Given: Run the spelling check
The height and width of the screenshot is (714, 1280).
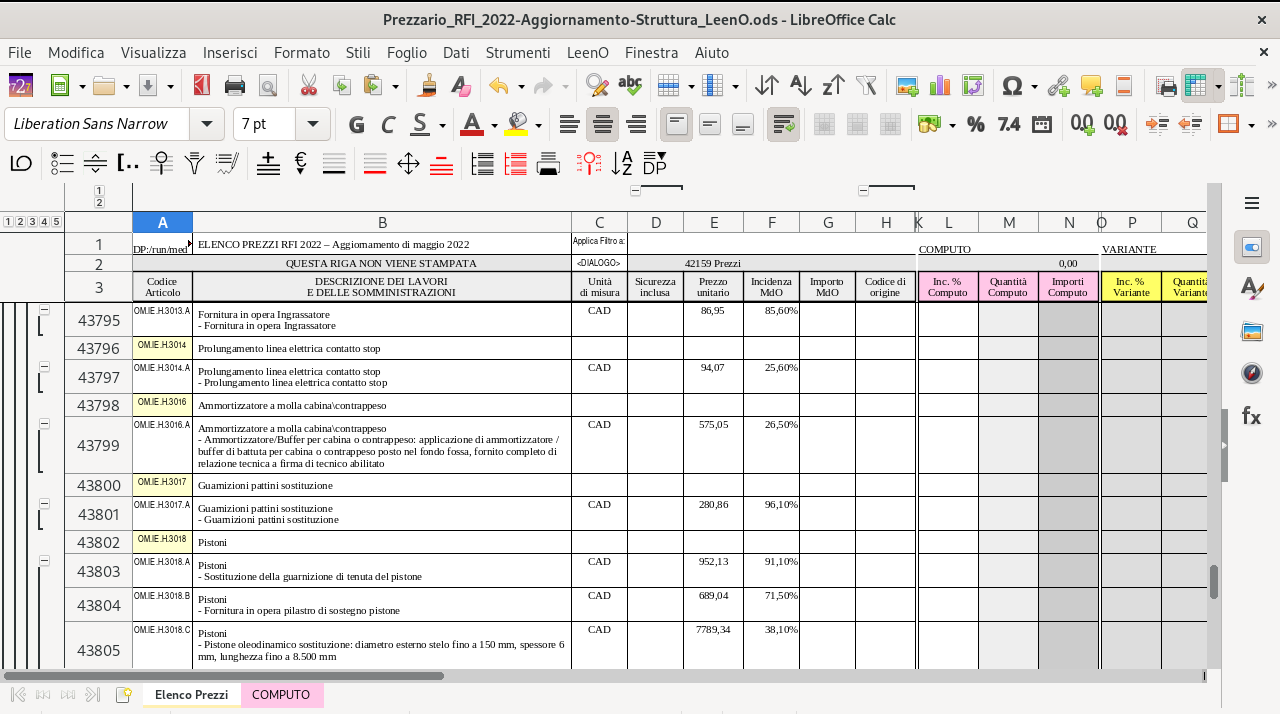Looking at the screenshot, I should pyautogui.click(x=630, y=86).
